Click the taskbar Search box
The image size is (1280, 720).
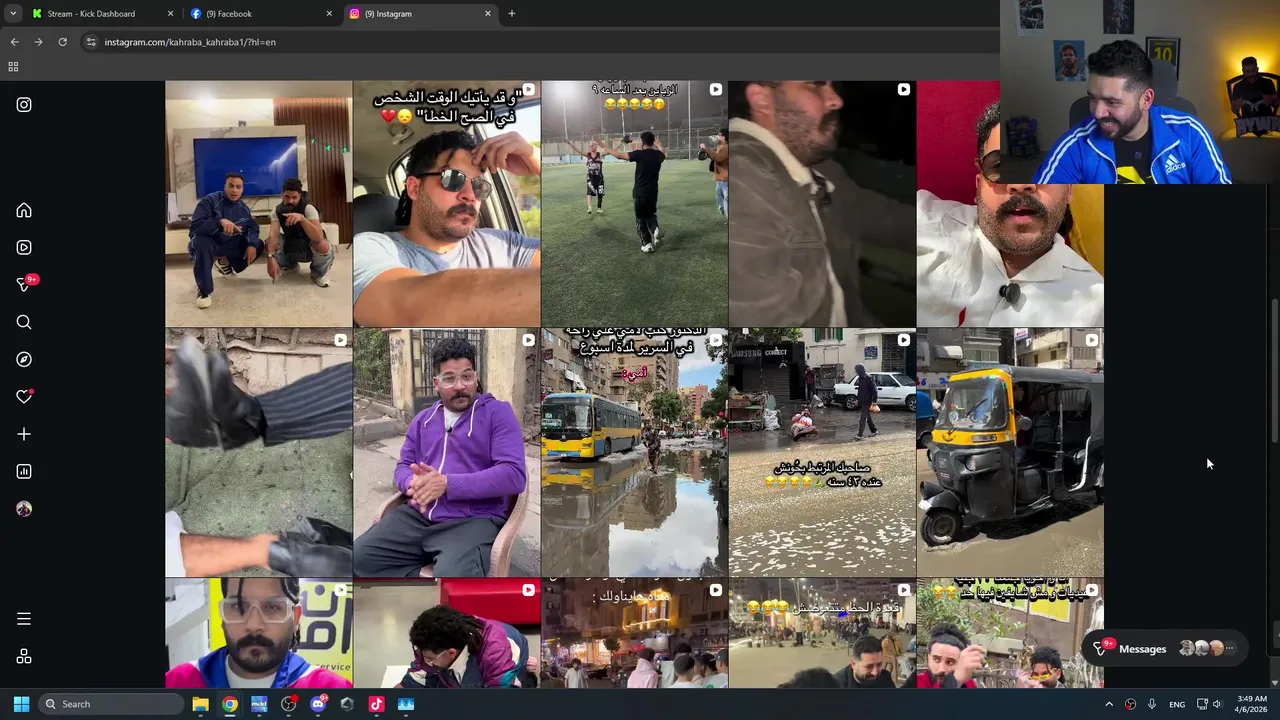coord(110,704)
